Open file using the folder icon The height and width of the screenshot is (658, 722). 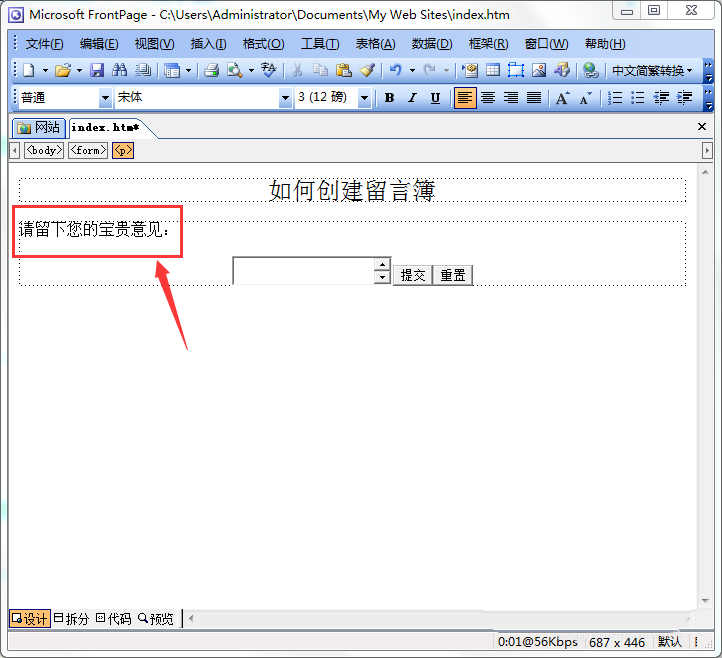click(x=63, y=70)
